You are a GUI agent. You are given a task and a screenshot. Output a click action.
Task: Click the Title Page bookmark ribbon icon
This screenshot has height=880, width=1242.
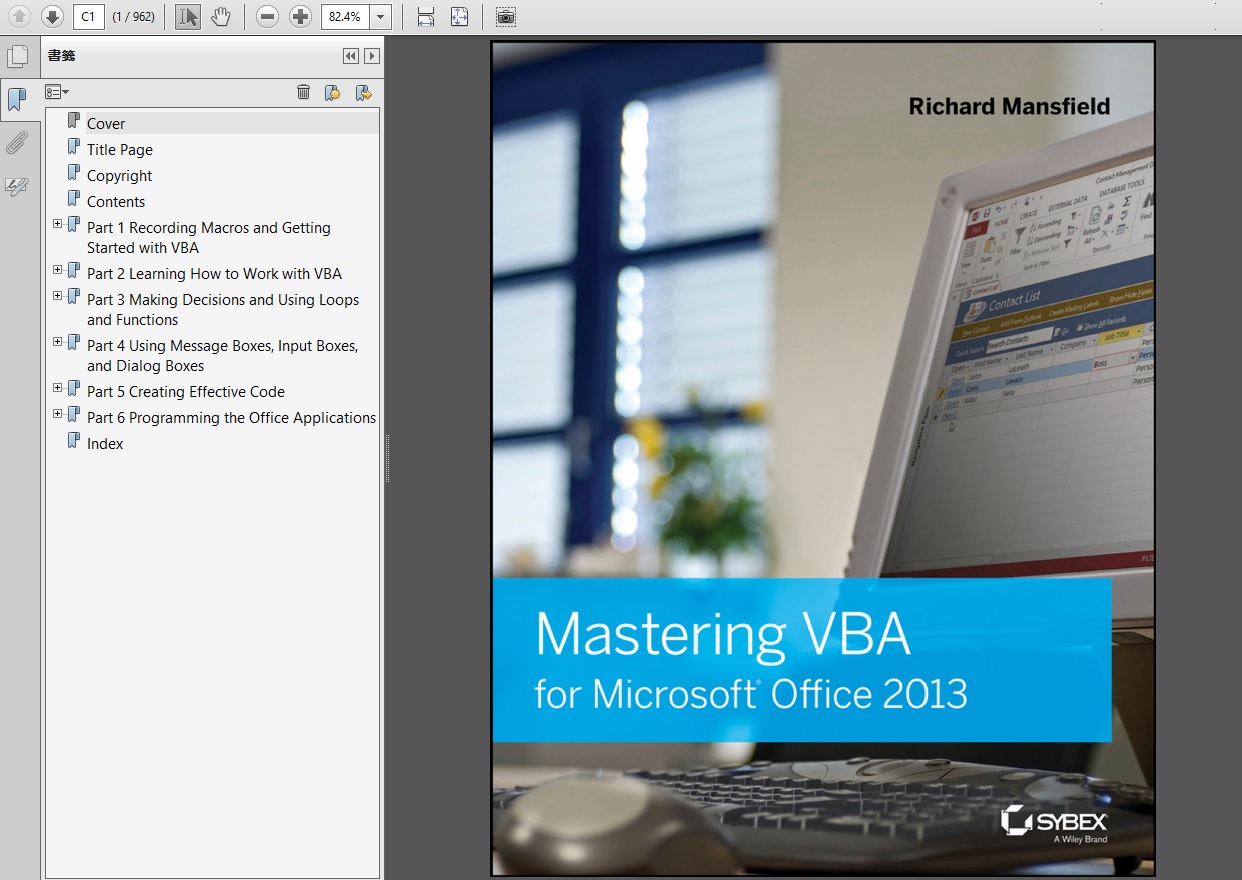coord(73,147)
